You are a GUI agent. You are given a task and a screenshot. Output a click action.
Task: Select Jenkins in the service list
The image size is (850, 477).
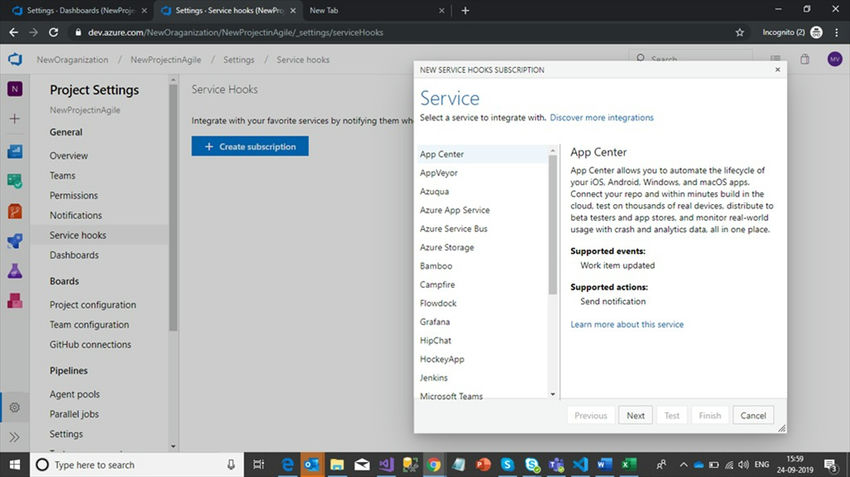point(434,378)
